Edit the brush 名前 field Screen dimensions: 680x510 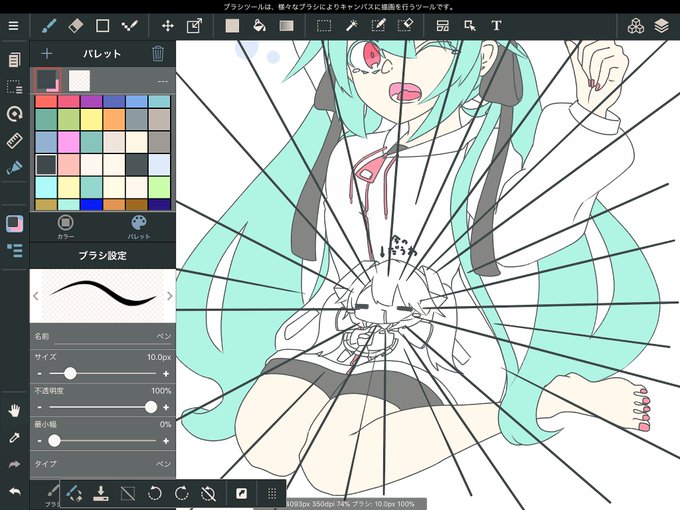(x=103, y=337)
